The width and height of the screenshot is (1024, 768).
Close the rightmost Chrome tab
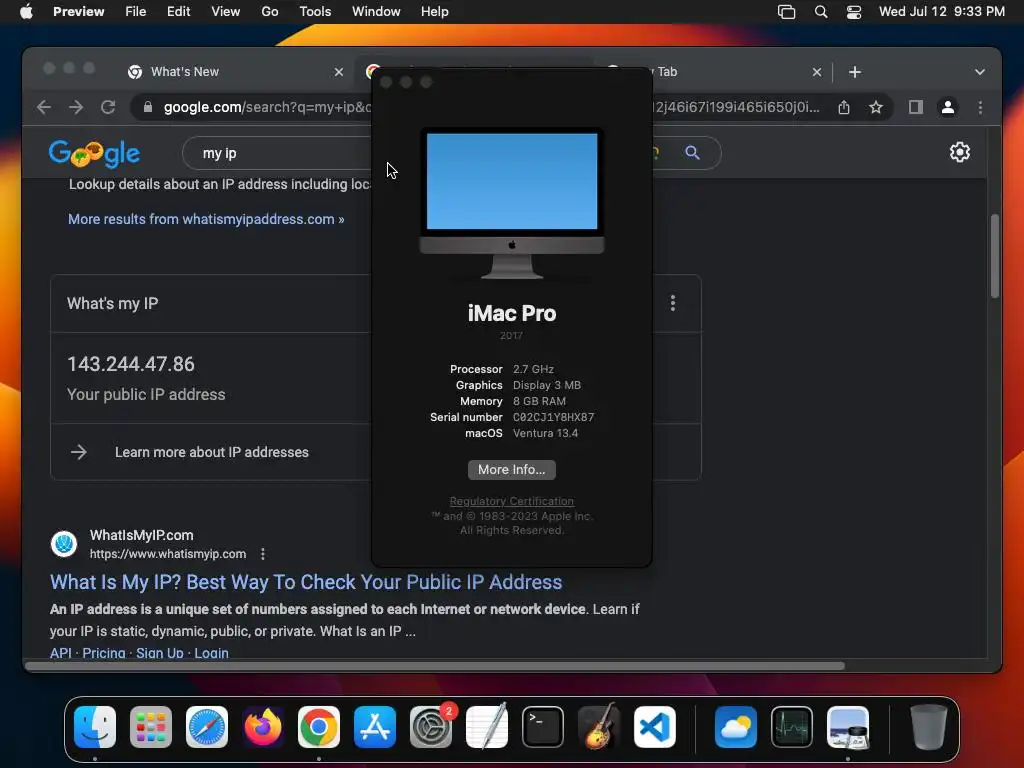coord(816,72)
